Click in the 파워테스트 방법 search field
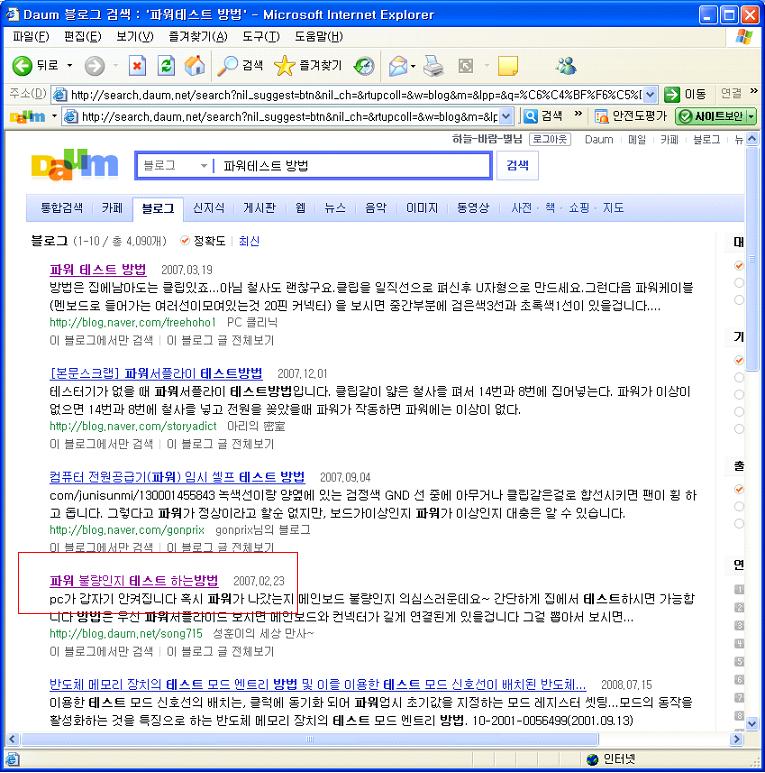This screenshot has height=773, width=765. click(352, 166)
